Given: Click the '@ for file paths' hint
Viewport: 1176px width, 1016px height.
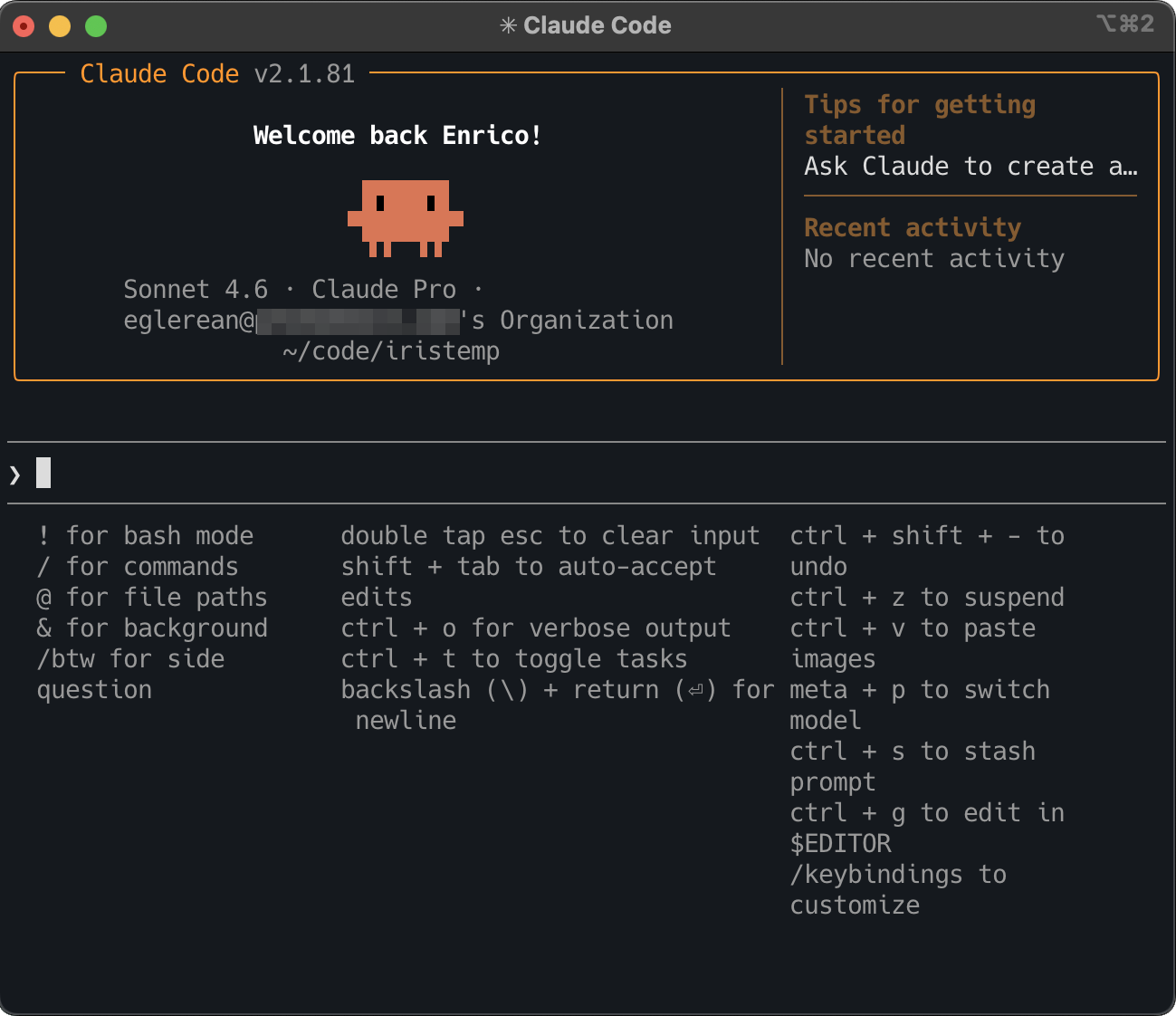Looking at the screenshot, I should tap(152, 598).
